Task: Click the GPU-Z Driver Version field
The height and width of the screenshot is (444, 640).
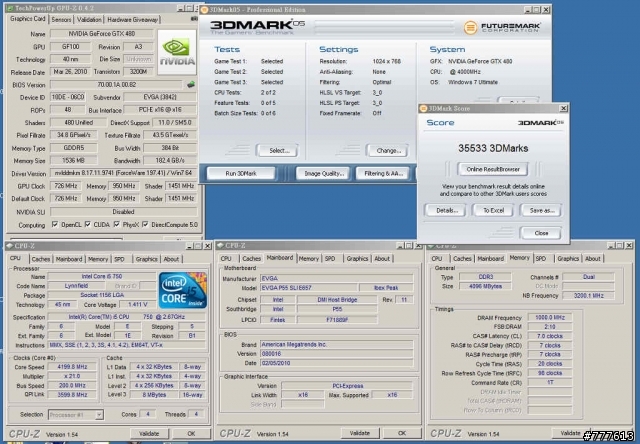Action: [123, 173]
